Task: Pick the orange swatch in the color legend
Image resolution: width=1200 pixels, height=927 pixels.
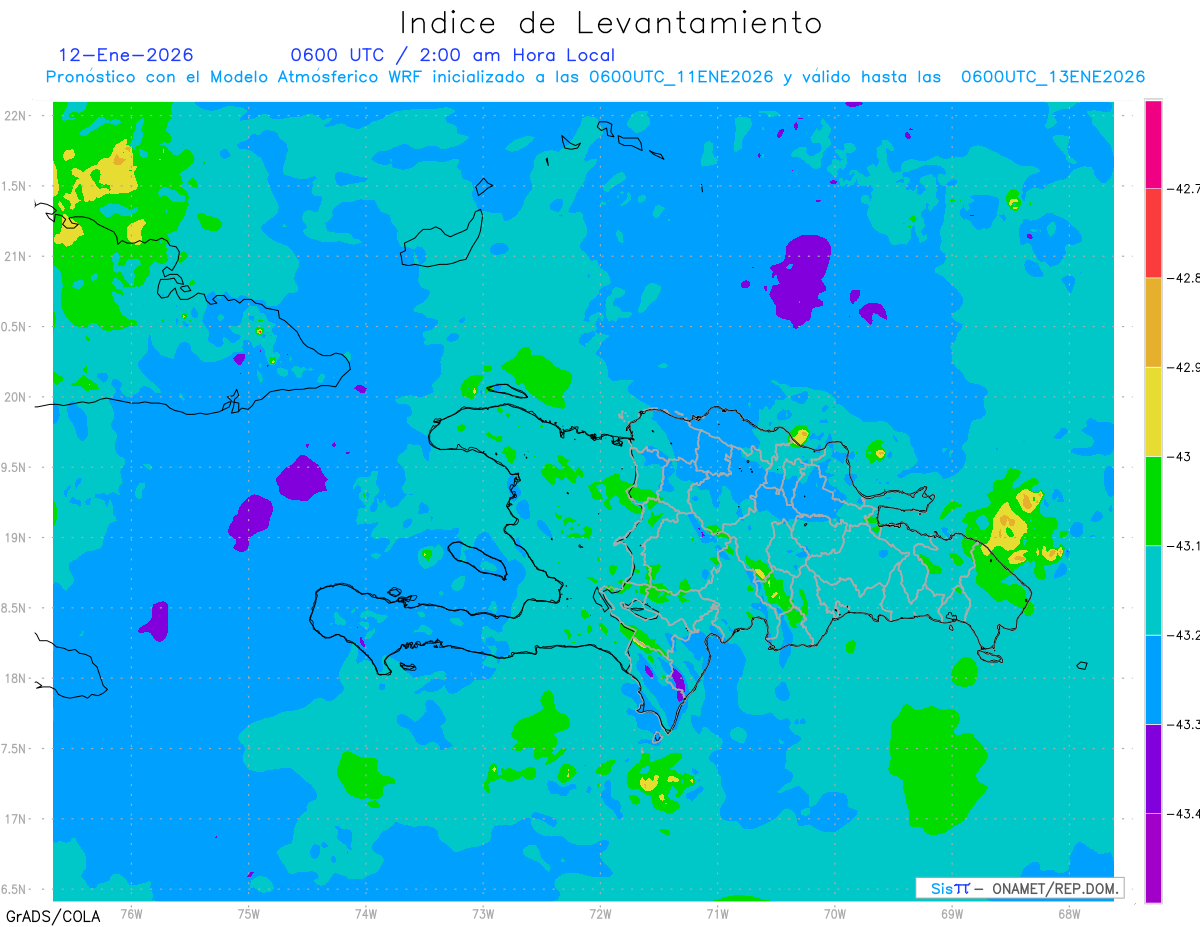Action: point(1154,322)
